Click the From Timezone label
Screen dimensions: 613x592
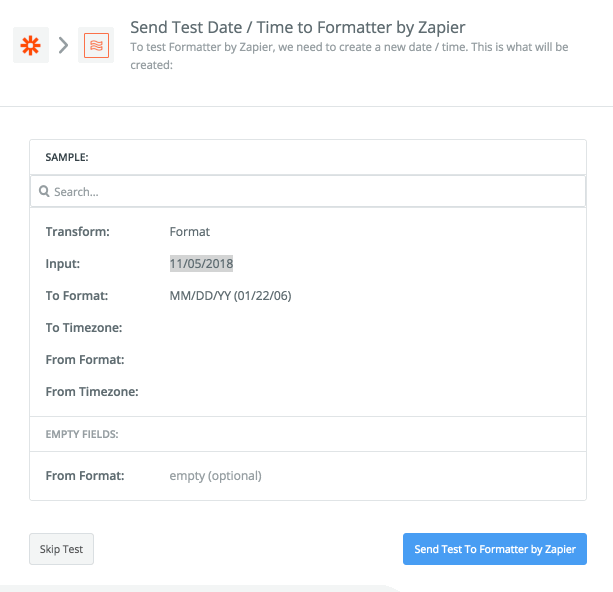coord(92,391)
